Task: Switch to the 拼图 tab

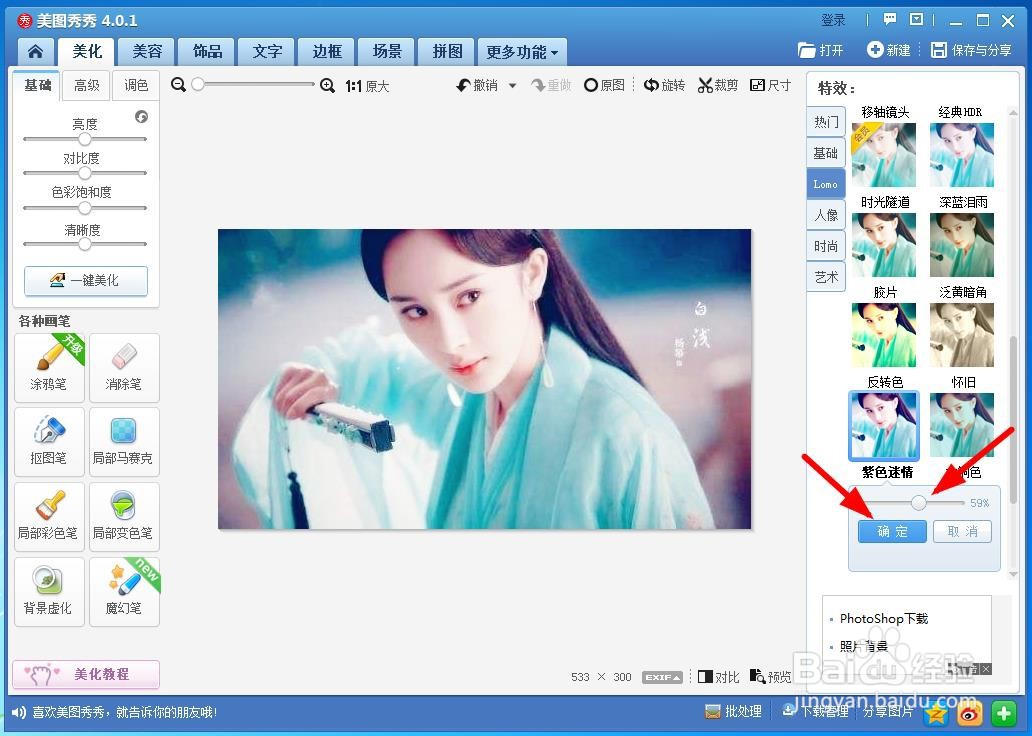Action: (448, 51)
